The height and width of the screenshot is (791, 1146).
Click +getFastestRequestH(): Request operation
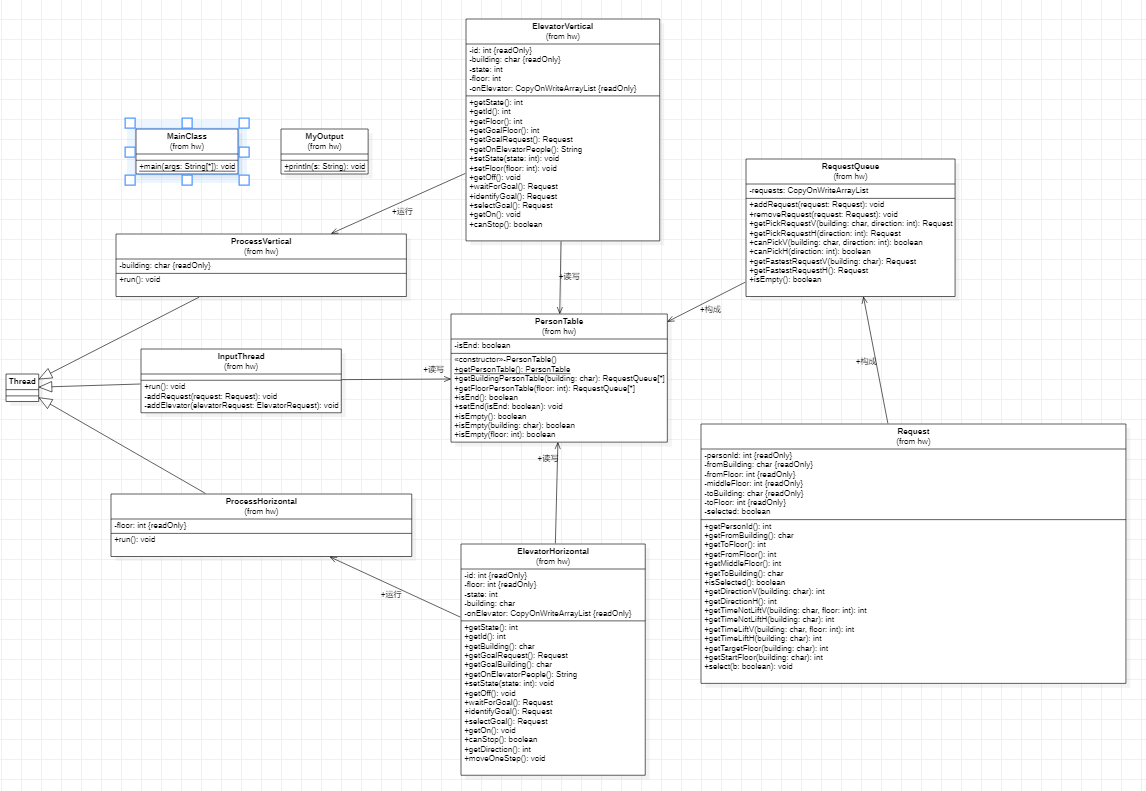click(808, 270)
